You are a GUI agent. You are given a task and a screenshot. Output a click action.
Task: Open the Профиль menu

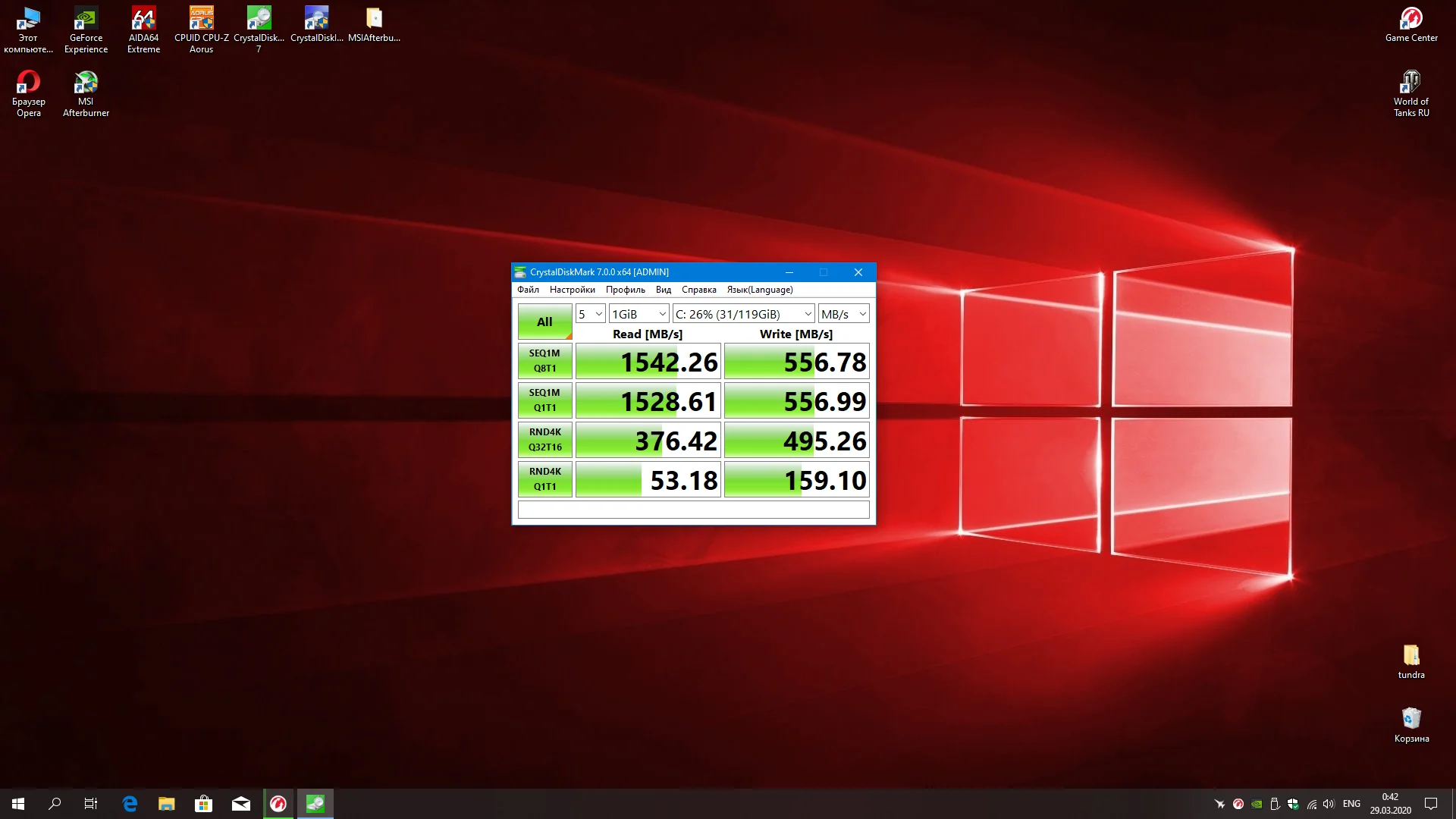point(625,290)
